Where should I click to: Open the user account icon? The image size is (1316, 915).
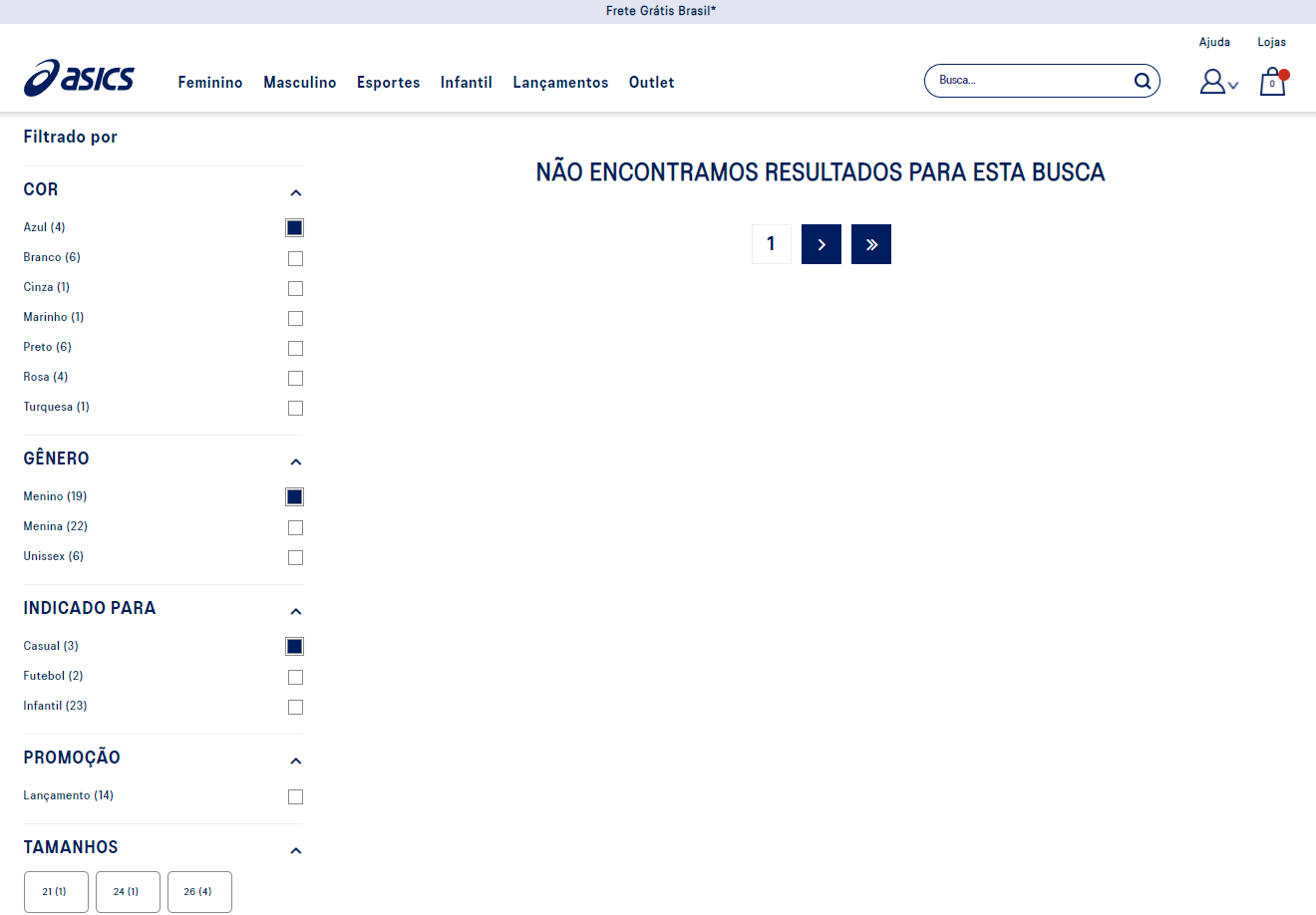pyautogui.click(x=1212, y=82)
